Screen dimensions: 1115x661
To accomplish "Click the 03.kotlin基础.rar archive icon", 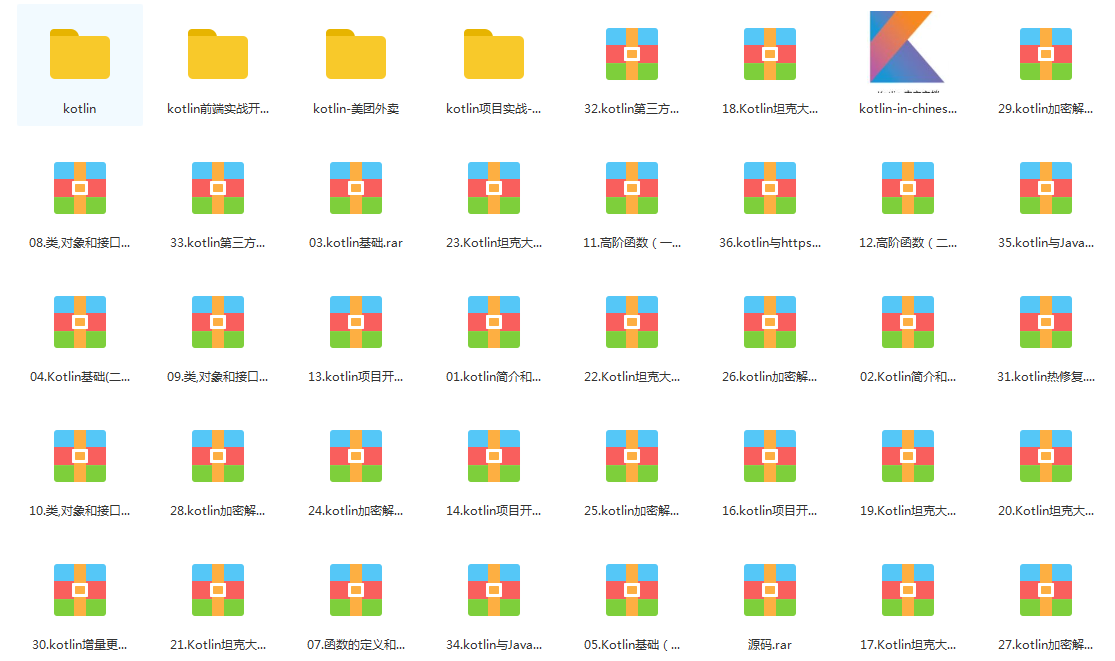I will [356, 188].
